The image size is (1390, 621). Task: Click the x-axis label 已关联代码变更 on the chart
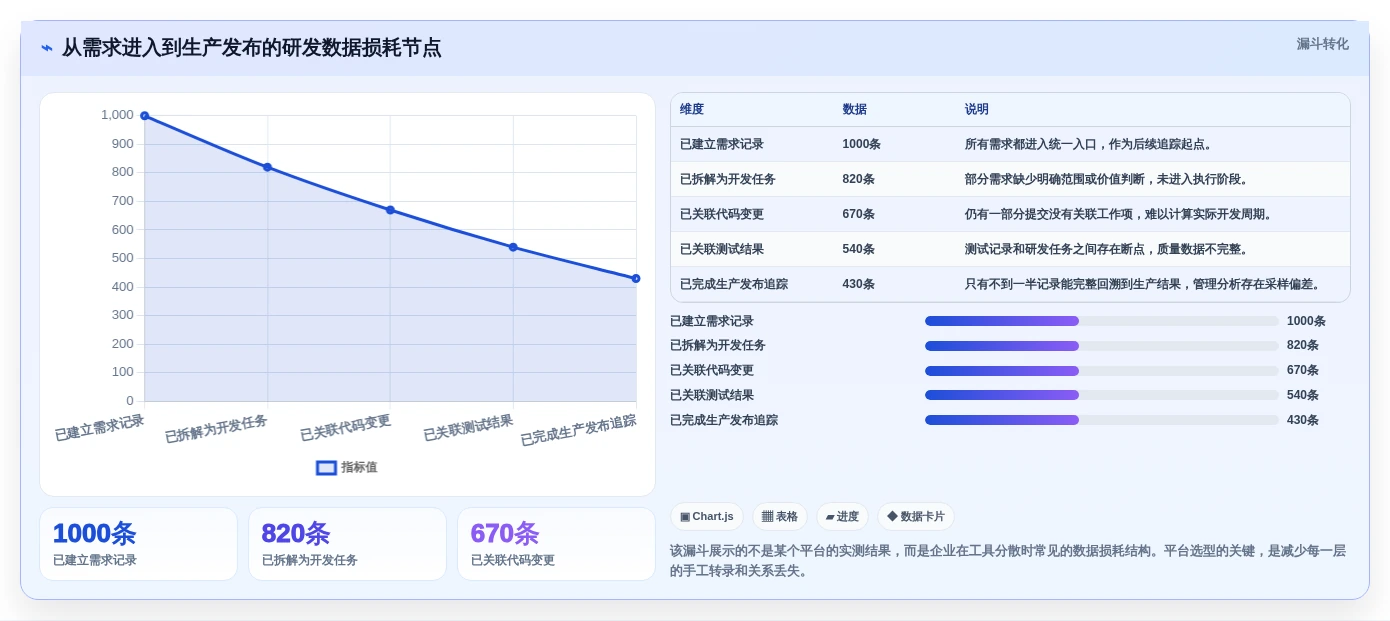tap(345, 428)
